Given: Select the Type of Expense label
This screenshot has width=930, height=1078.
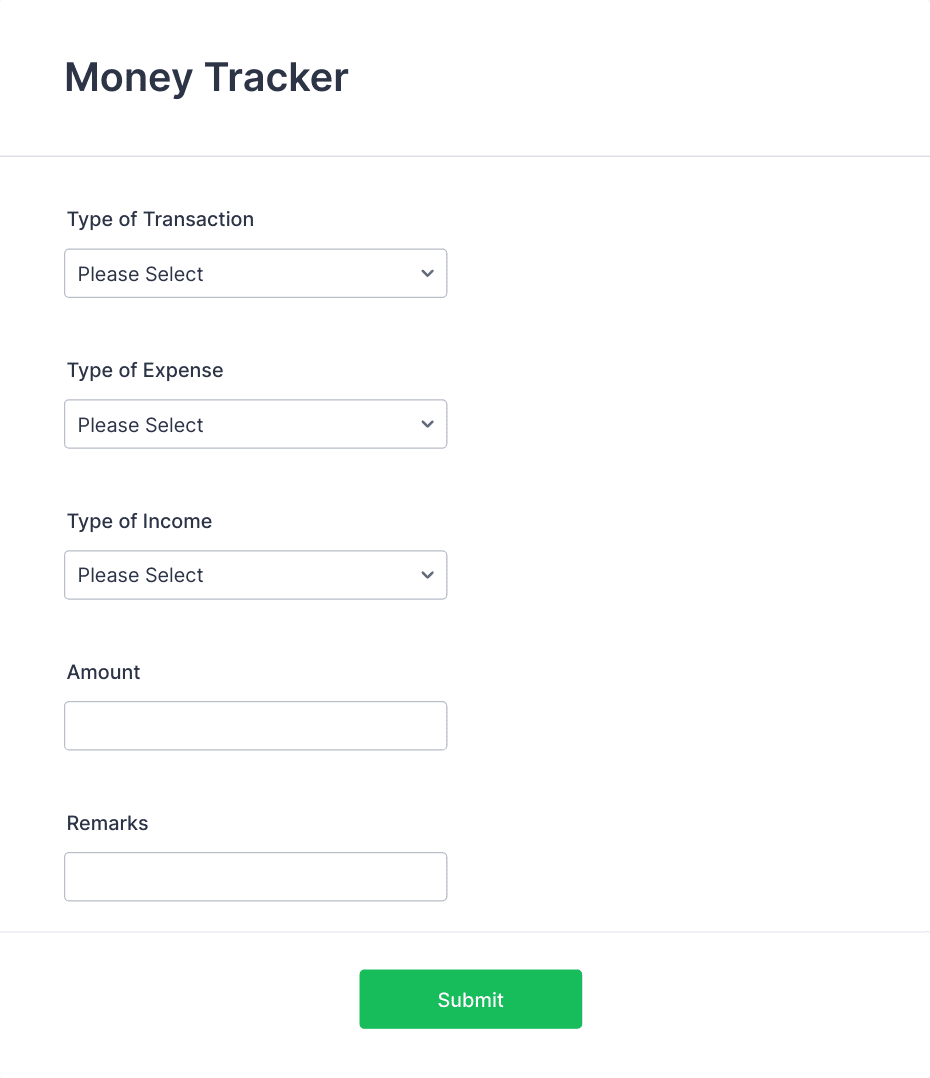Looking at the screenshot, I should pyautogui.click(x=145, y=370).
